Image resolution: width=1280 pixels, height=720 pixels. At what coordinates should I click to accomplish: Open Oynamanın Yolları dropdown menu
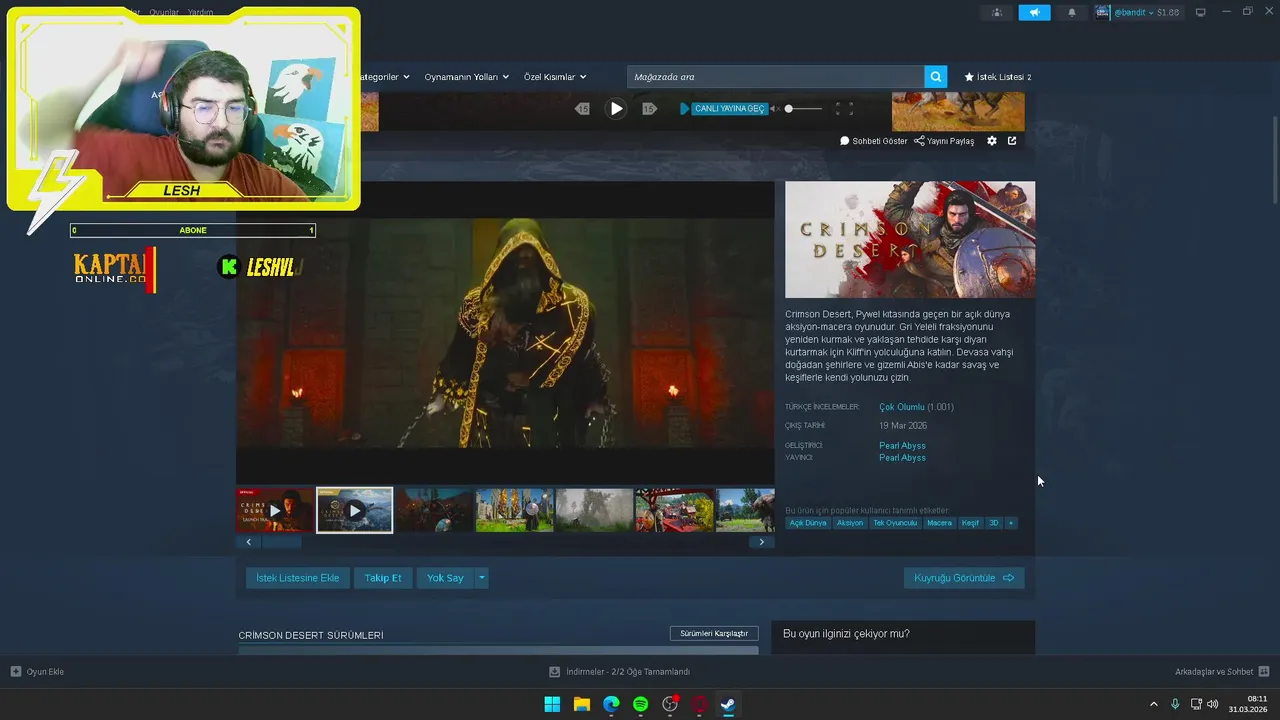tap(467, 77)
